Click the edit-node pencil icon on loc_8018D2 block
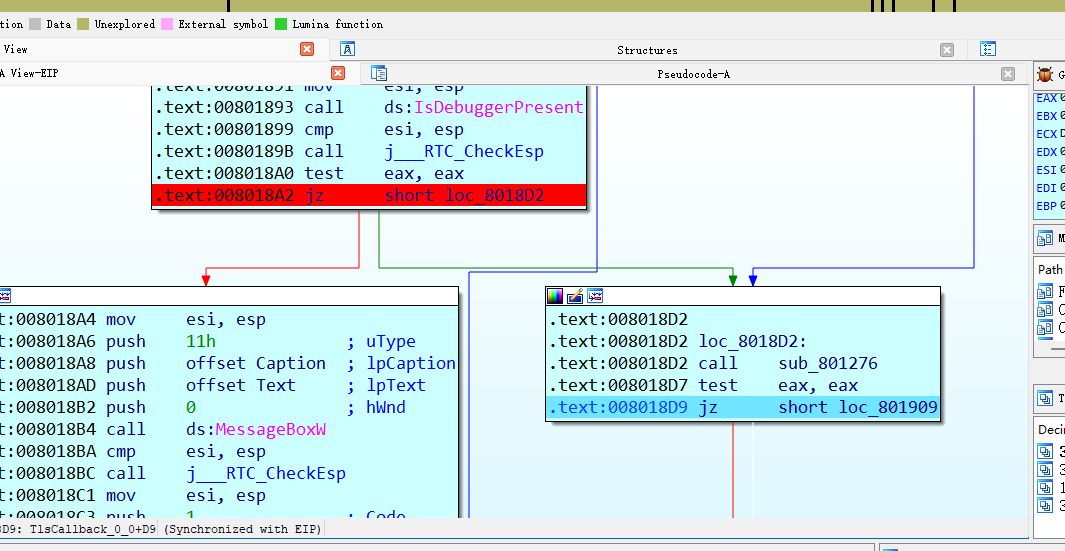The width and height of the screenshot is (1065, 551). coord(575,296)
